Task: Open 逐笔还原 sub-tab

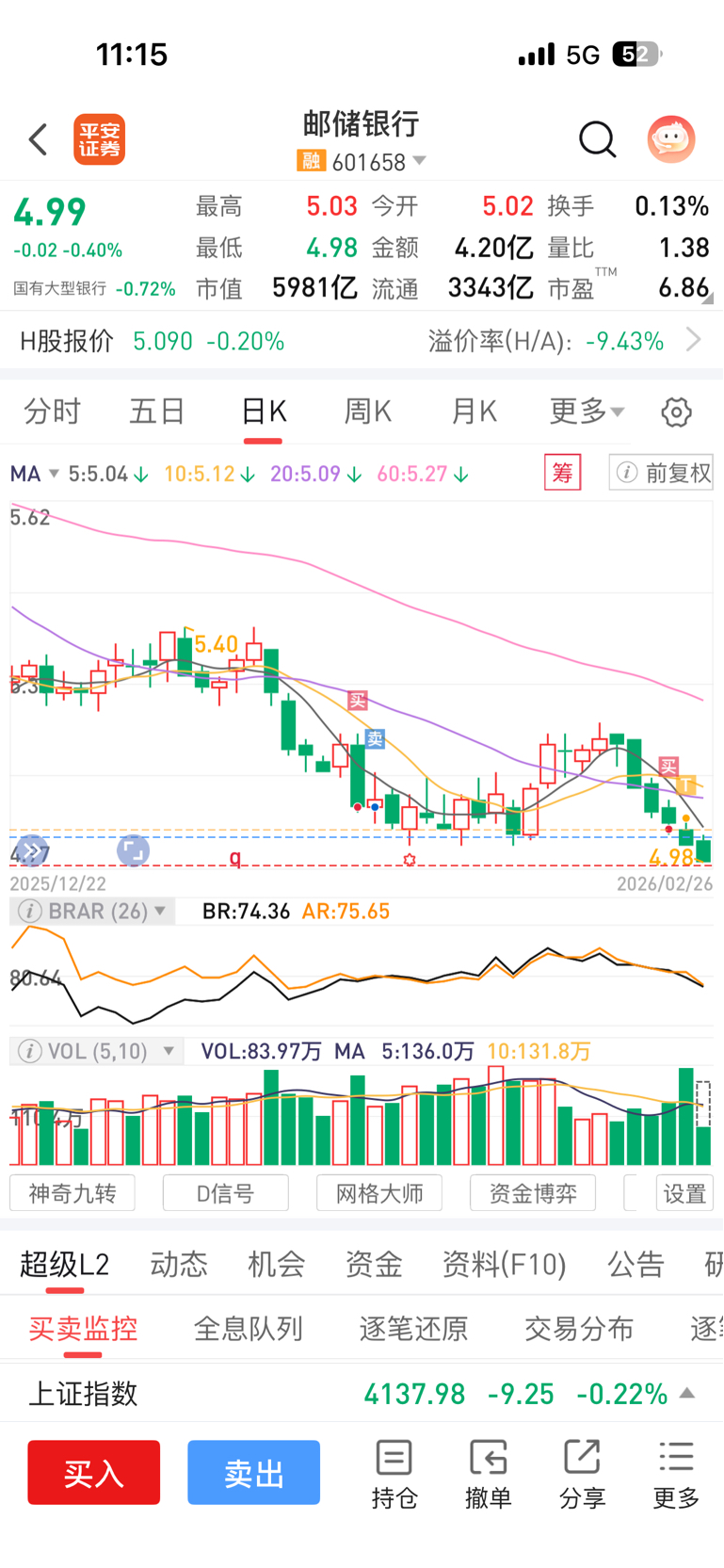Action: tap(413, 1329)
